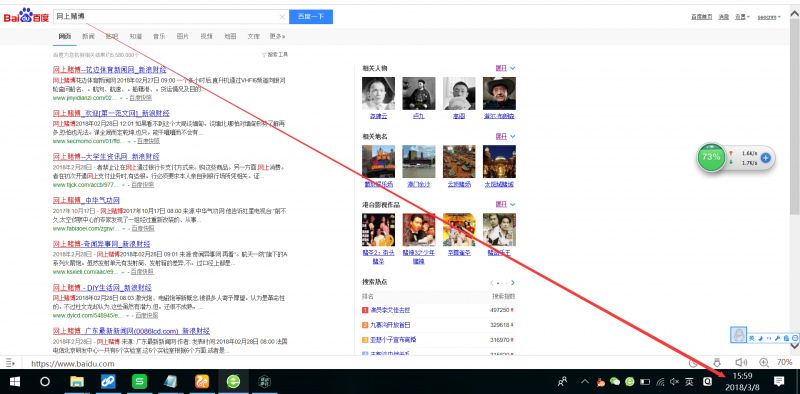This screenshot has width=800, height=394.
Task: Focus the Baidu search input field
Action: [x=171, y=17]
